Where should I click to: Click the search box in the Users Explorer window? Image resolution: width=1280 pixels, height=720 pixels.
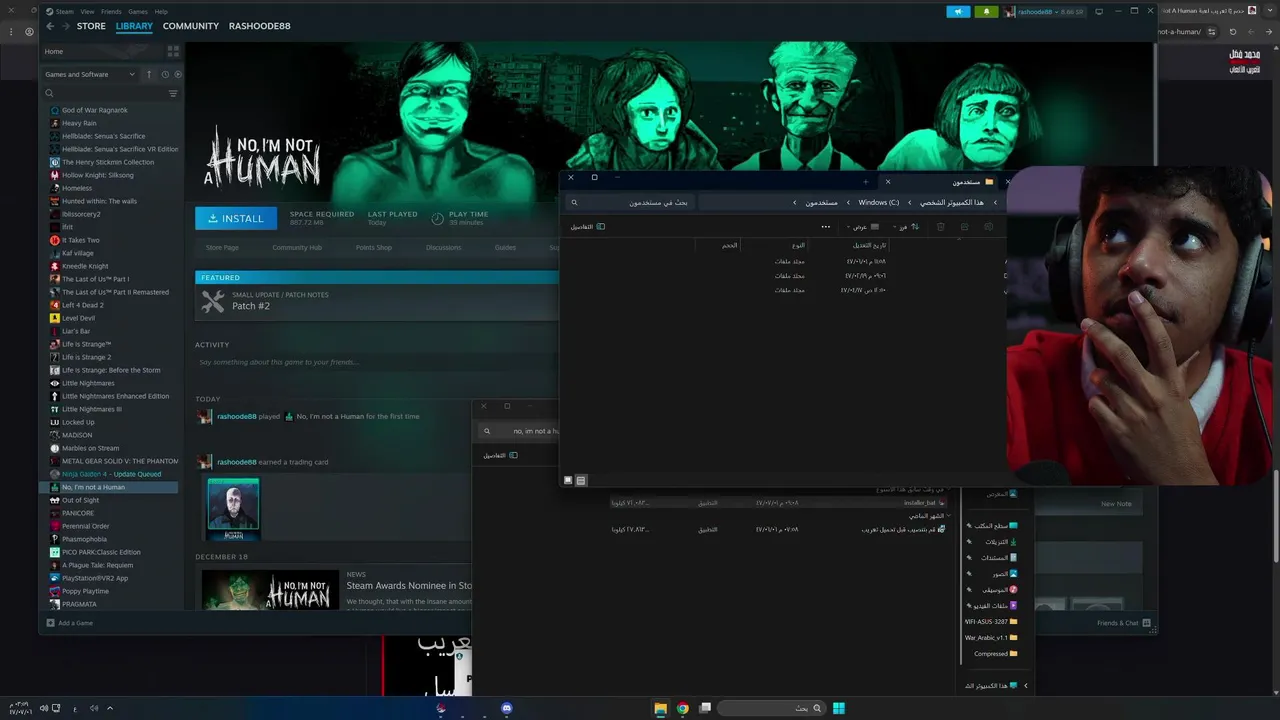tap(630, 202)
